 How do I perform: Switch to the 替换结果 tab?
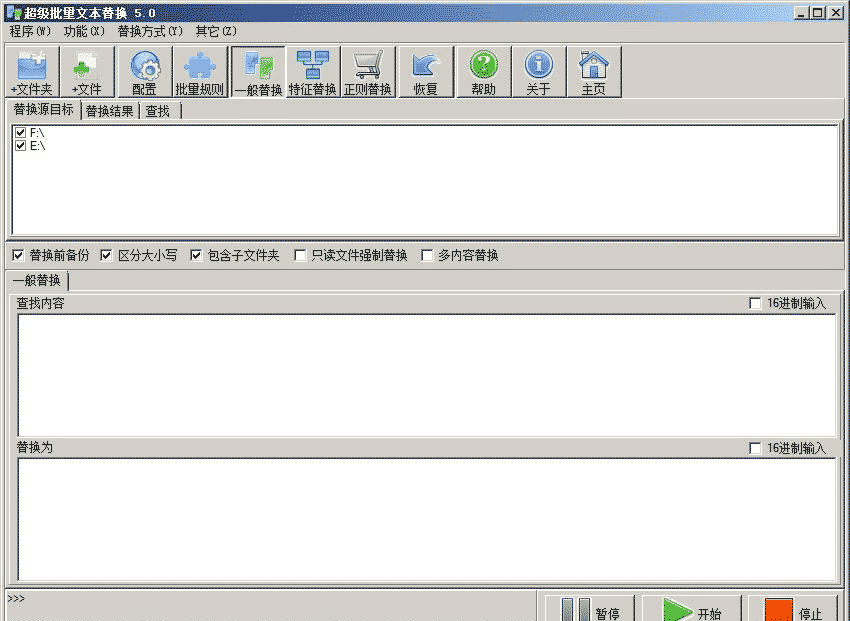tap(110, 111)
